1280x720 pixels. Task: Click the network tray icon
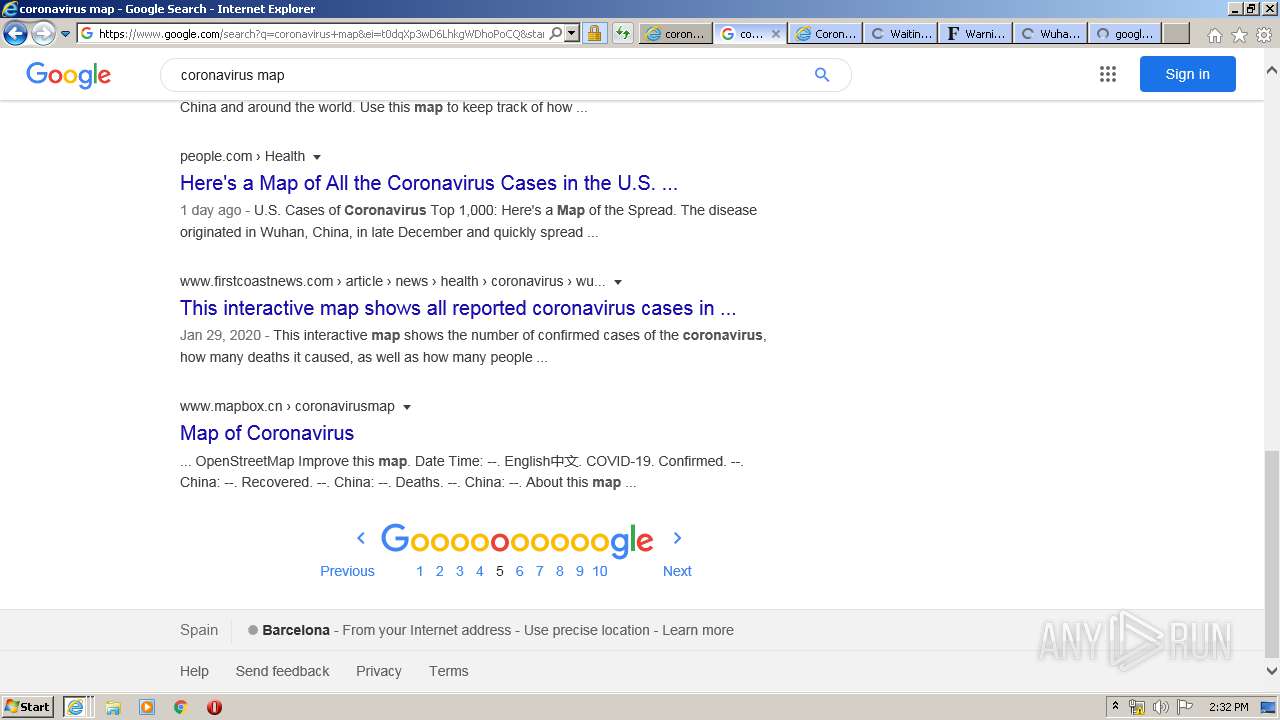[1137, 707]
